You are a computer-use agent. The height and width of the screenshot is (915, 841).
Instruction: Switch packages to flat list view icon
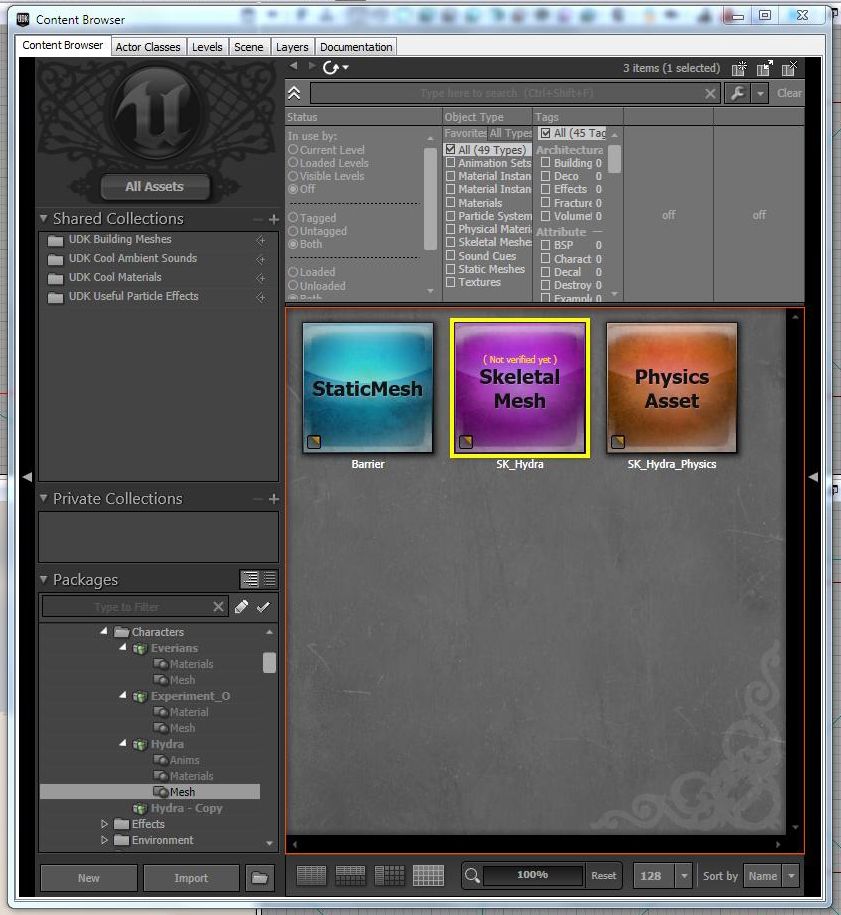click(269, 579)
